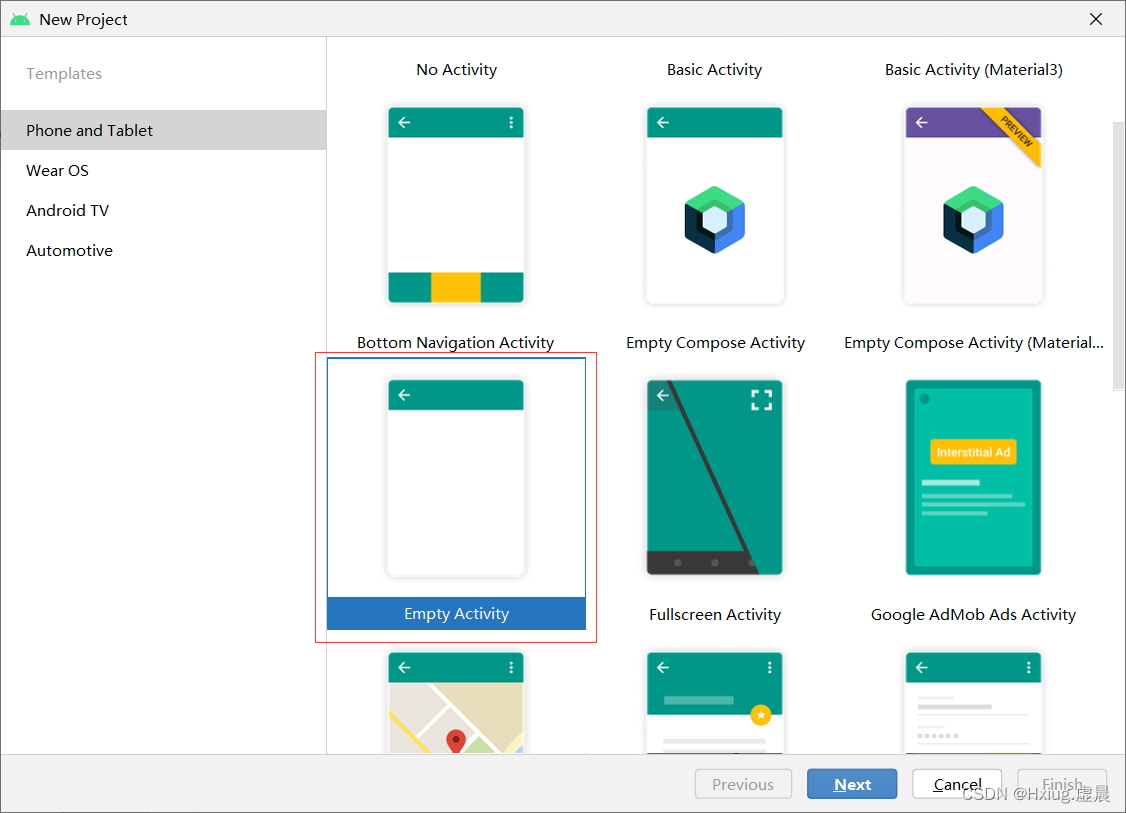The height and width of the screenshot is (813, 1126).
Task: Select the Wear OS category
Action: tap(164, 170)
